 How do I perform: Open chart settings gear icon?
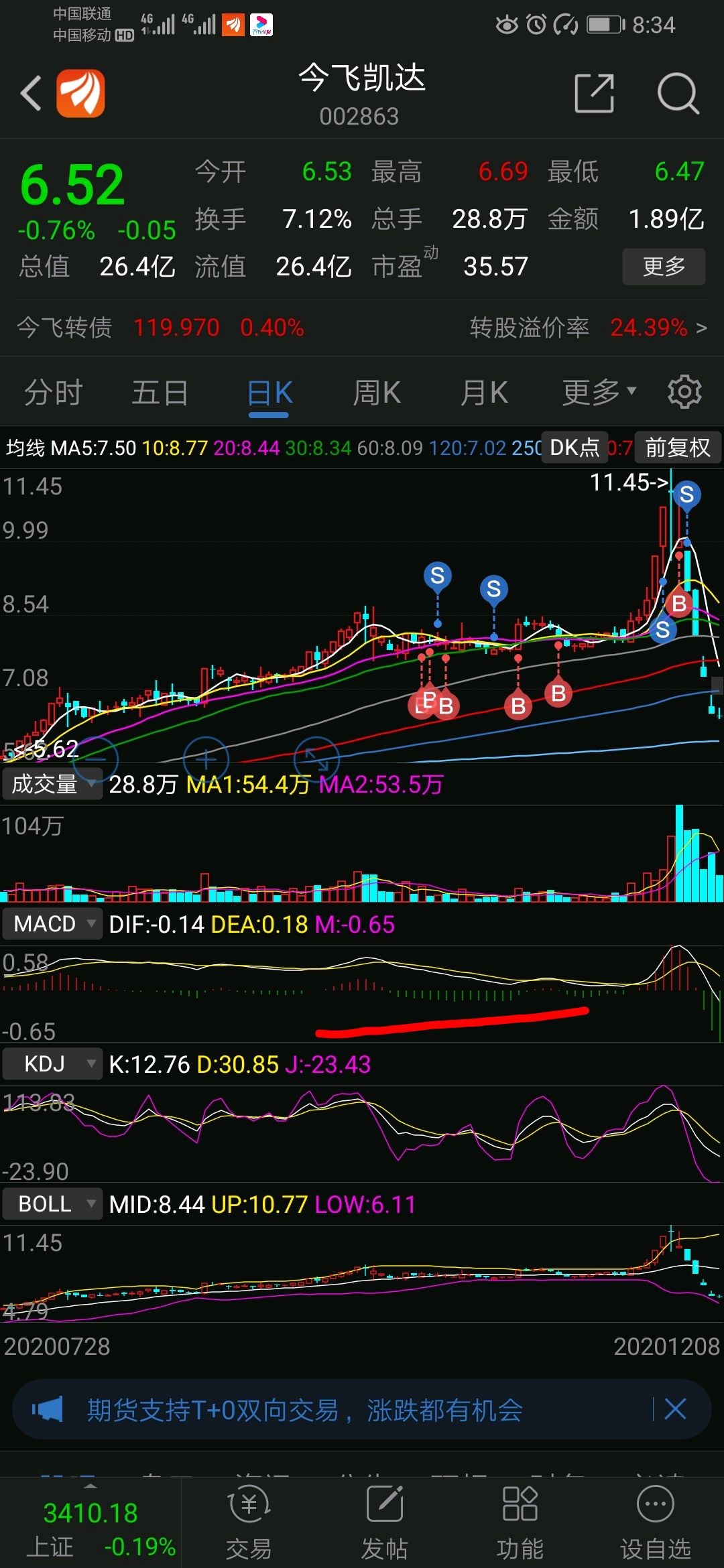pos(684,392)
